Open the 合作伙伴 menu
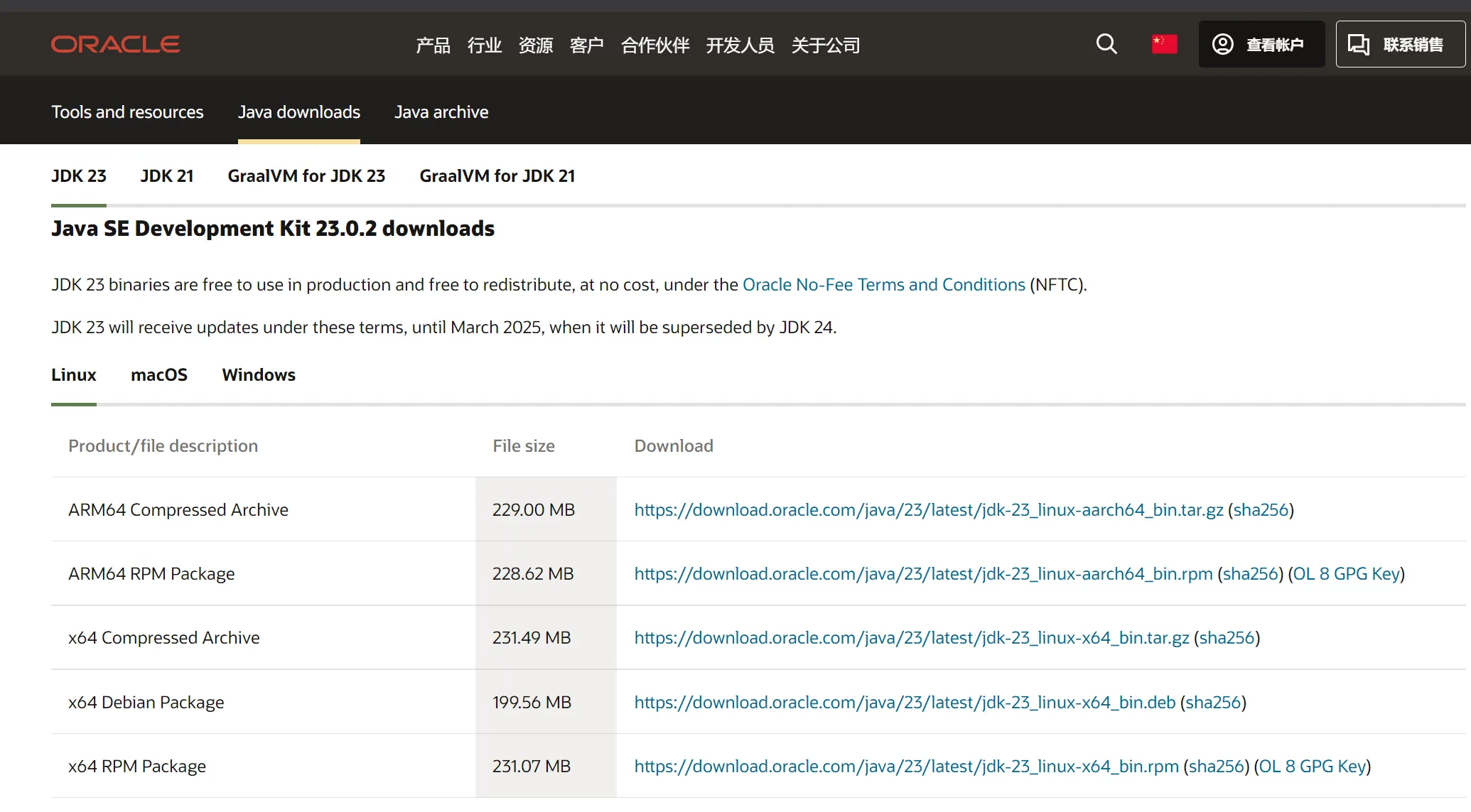 (655, 45)
